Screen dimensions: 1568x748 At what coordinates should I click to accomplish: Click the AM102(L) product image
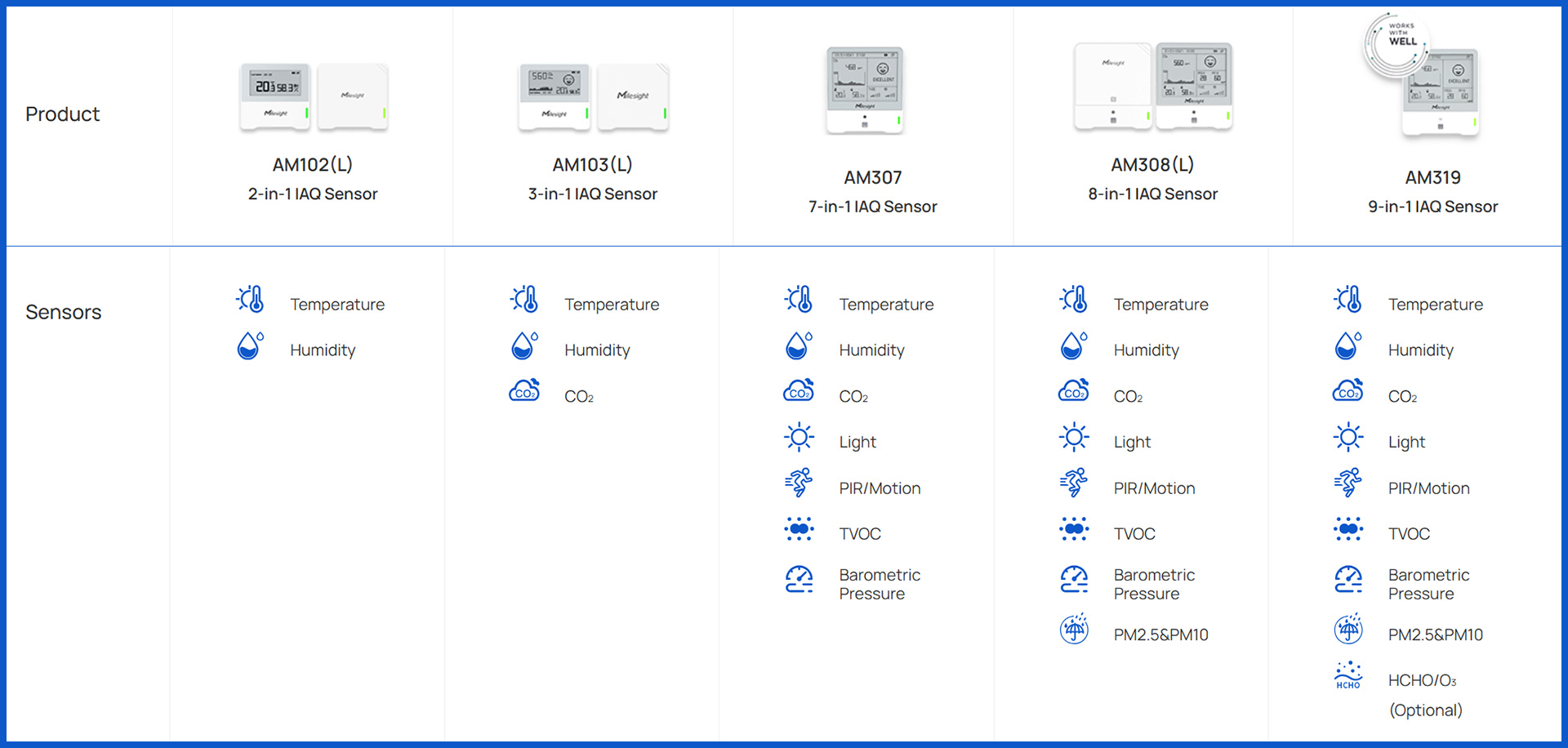(x=313, y=96)
